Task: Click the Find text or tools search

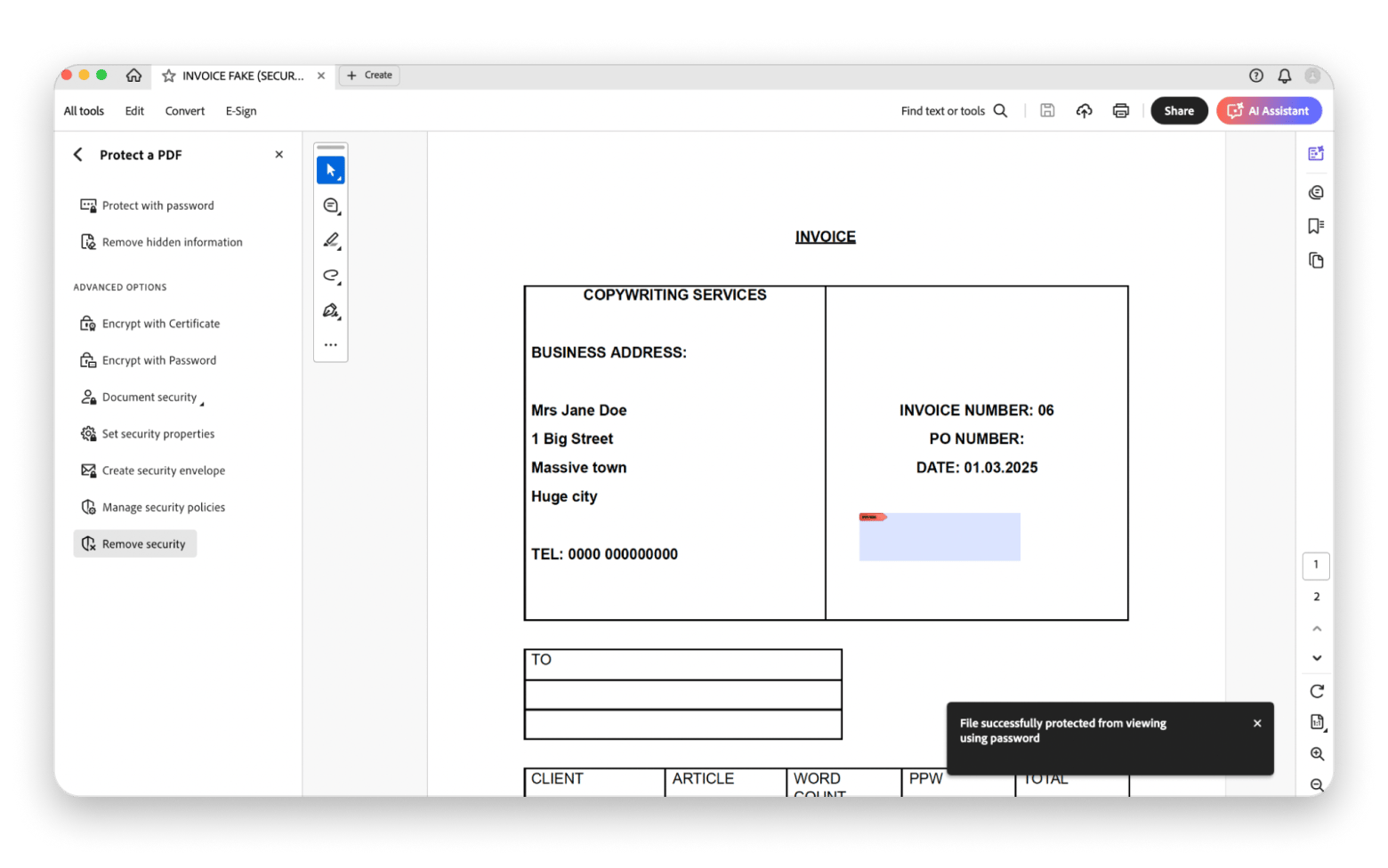Action: tap(954, 111)
